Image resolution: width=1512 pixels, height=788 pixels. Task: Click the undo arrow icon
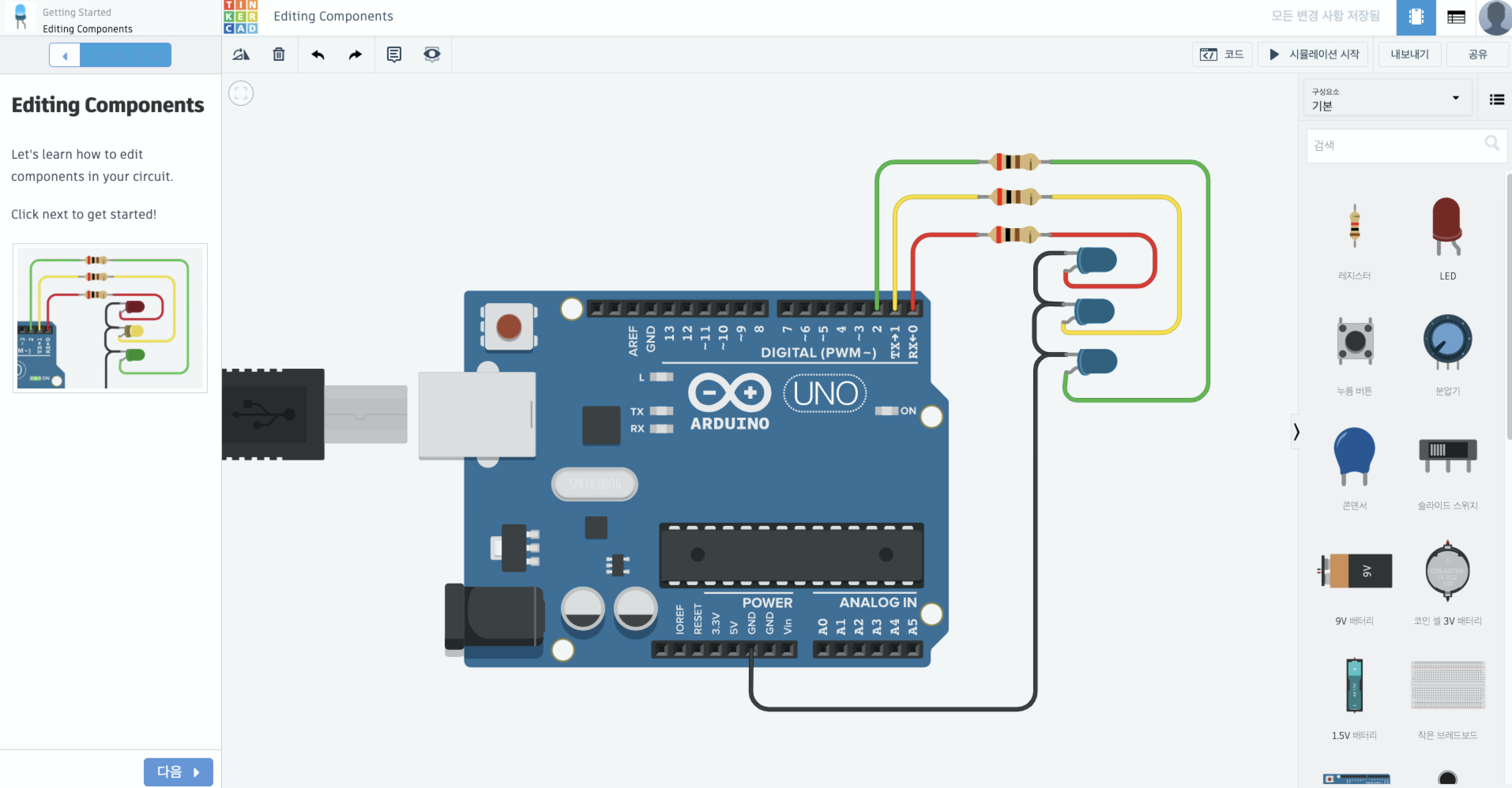coord(318,54)
